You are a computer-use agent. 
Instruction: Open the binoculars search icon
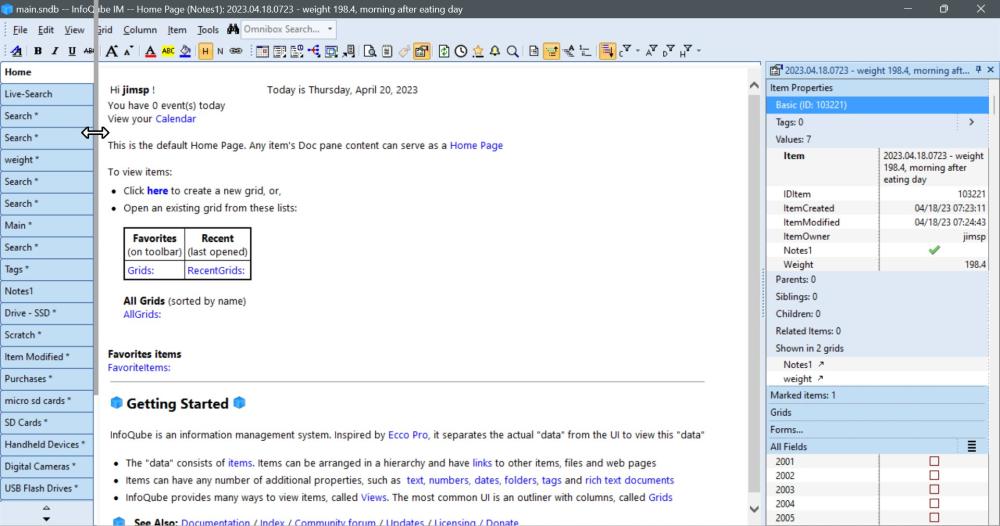click(x=233, y=29)
